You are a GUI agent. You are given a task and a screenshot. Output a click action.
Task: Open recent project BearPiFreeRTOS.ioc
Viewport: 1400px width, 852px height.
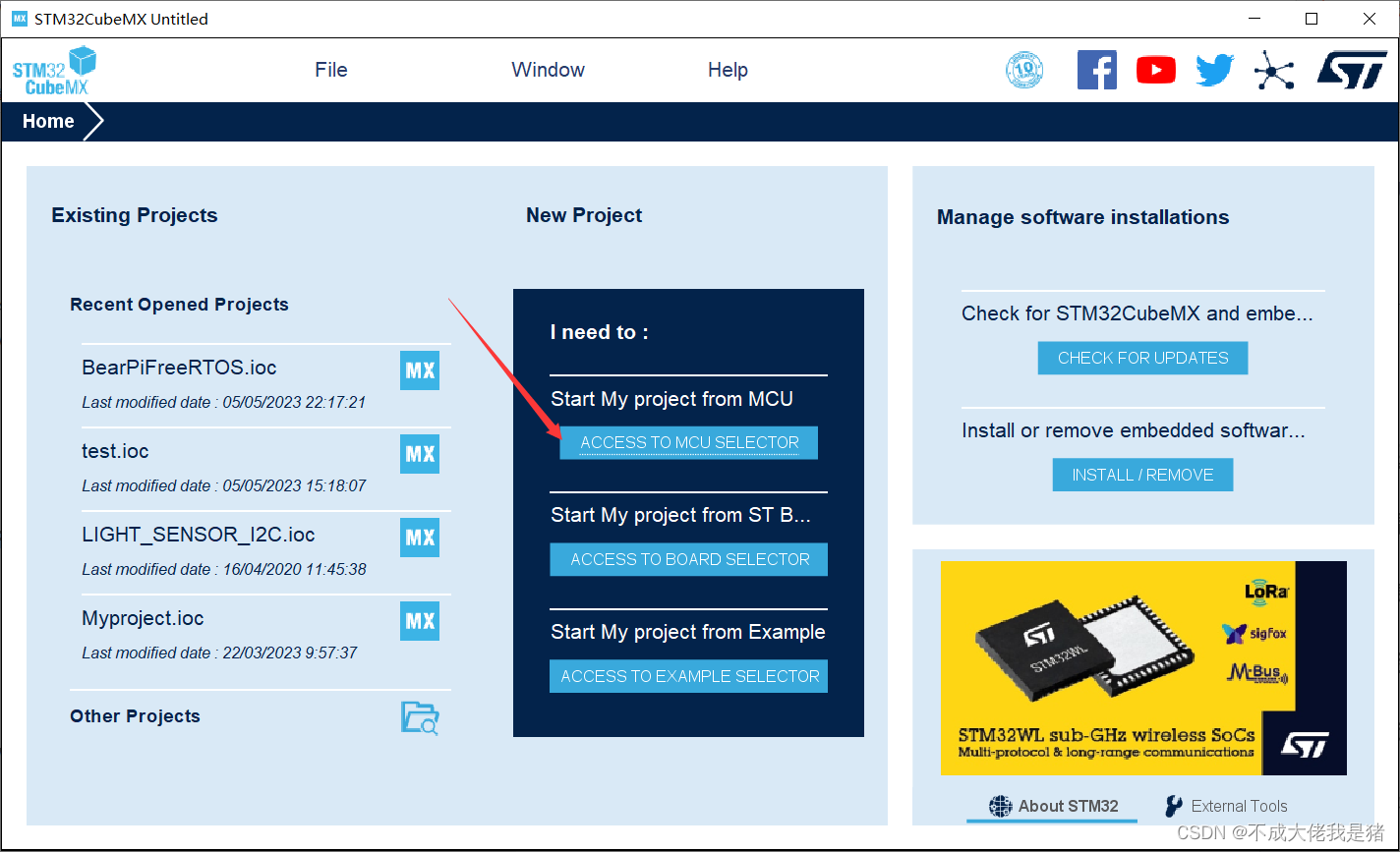click(x=179, y=368)
